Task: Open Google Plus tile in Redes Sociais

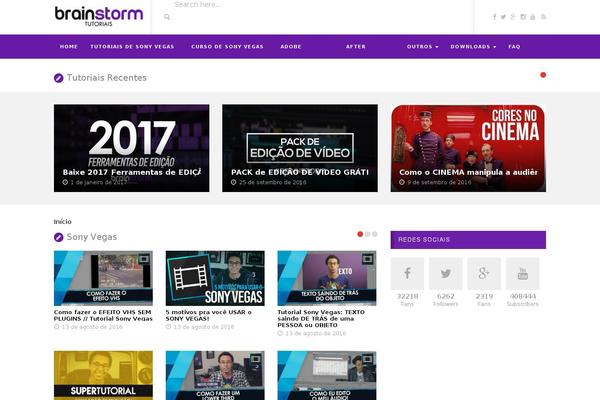Action: (484, 273)
